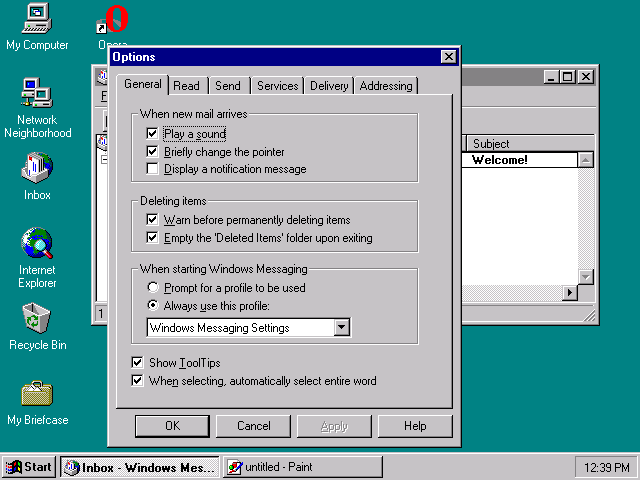Switch to the Delivery tab

pyautogui.click(x=329, y=86)
